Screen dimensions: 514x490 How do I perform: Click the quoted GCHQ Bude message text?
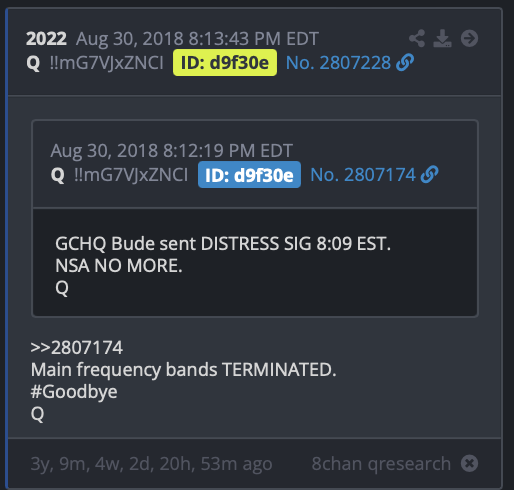click(223, 265)
